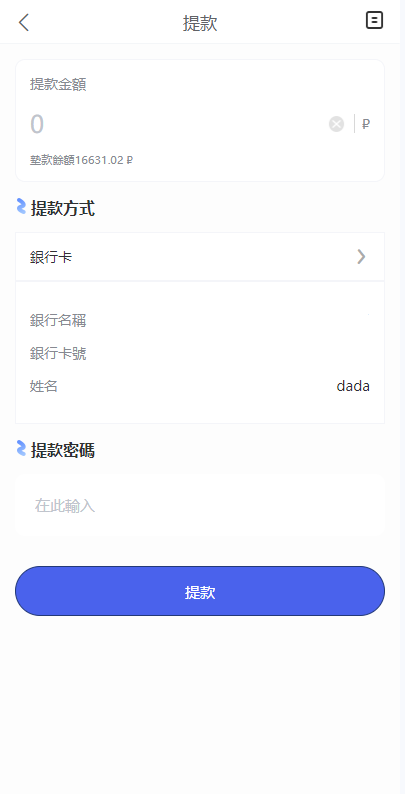Click the 提款 page title
Image resolution: width=405 pixels, height=794 pixels.
[x=200, y=23]
